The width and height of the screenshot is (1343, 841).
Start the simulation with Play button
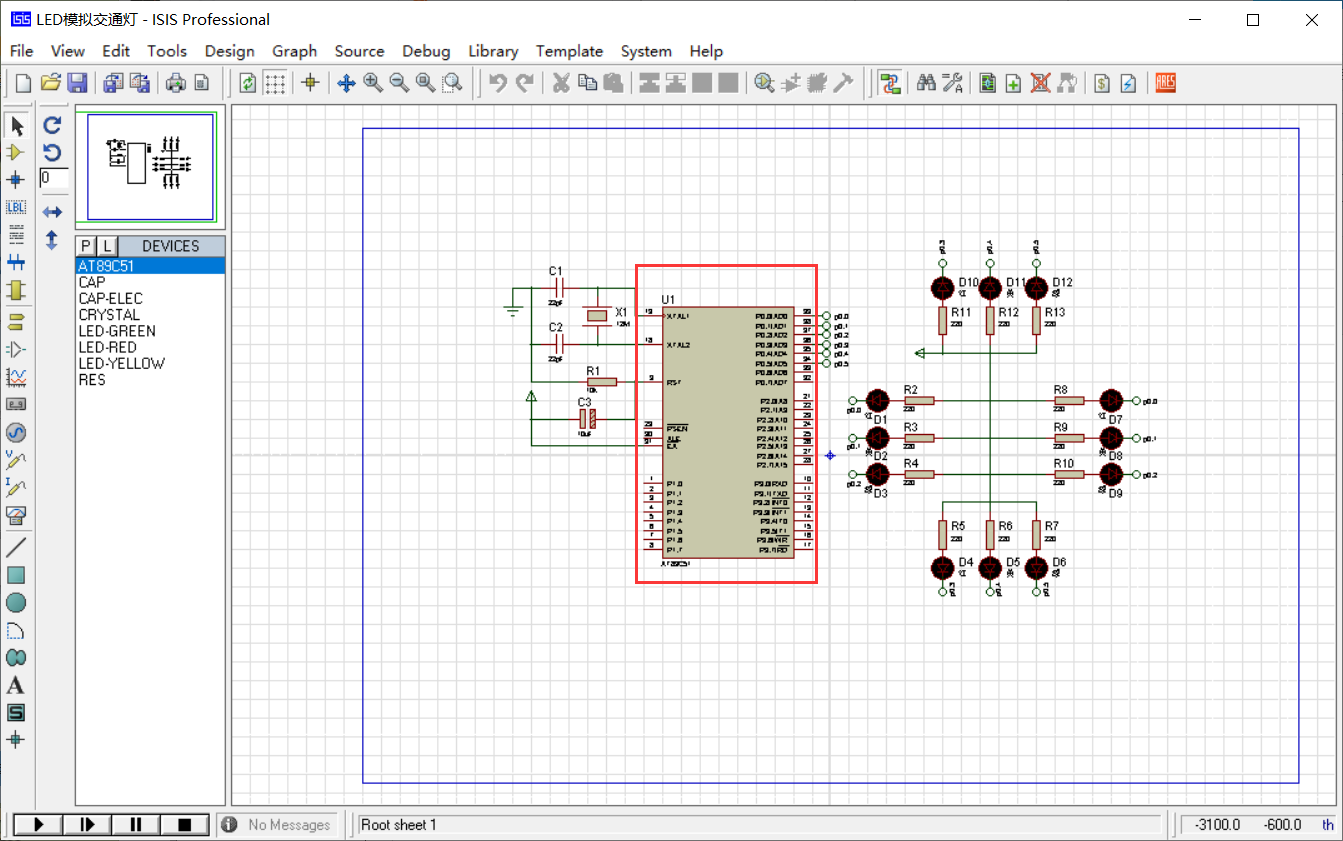click(x=39, y=825)
